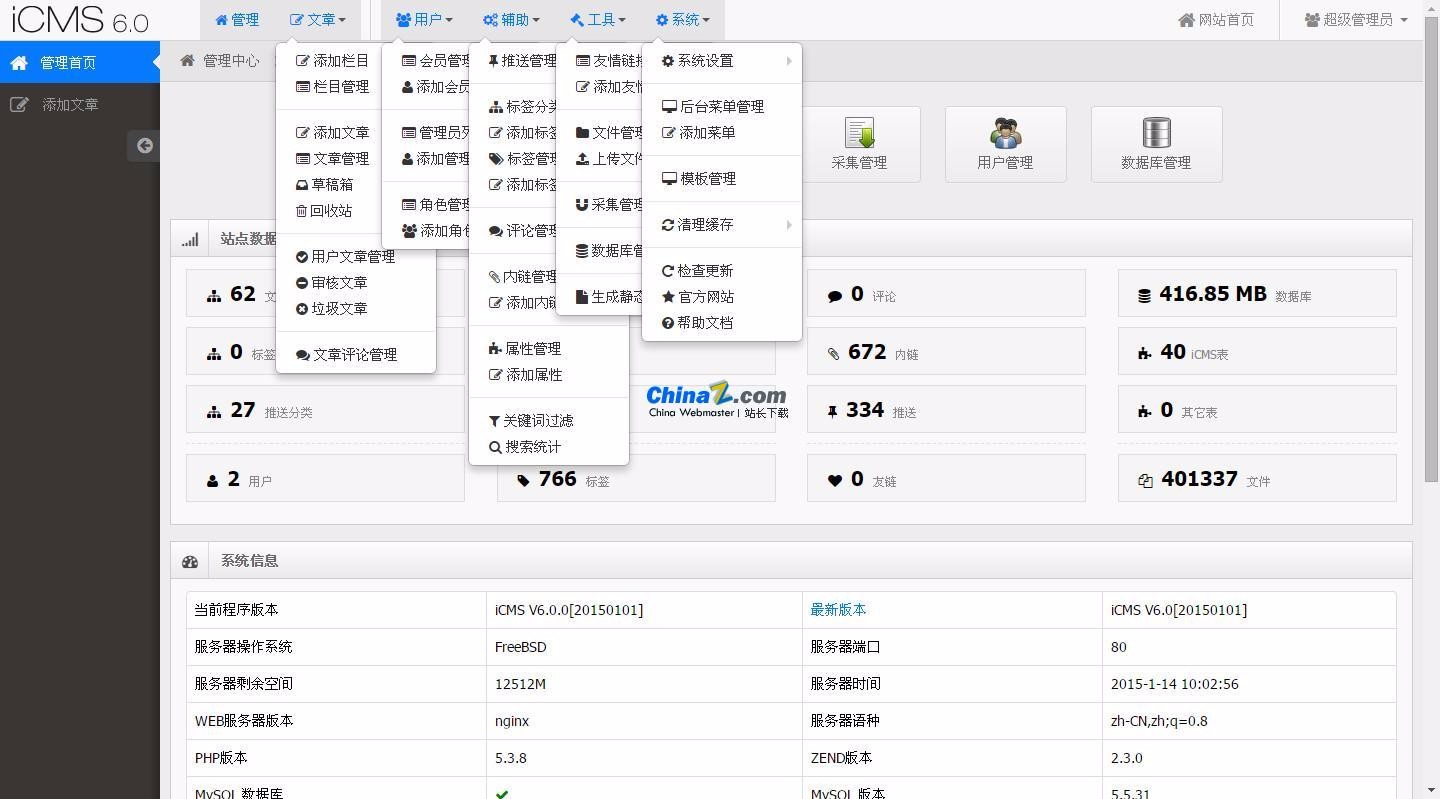Collapse the sidebar with the arrow button
This screenshot has width=1440, height=799.
pyautogui.click(x=144, y=146)
